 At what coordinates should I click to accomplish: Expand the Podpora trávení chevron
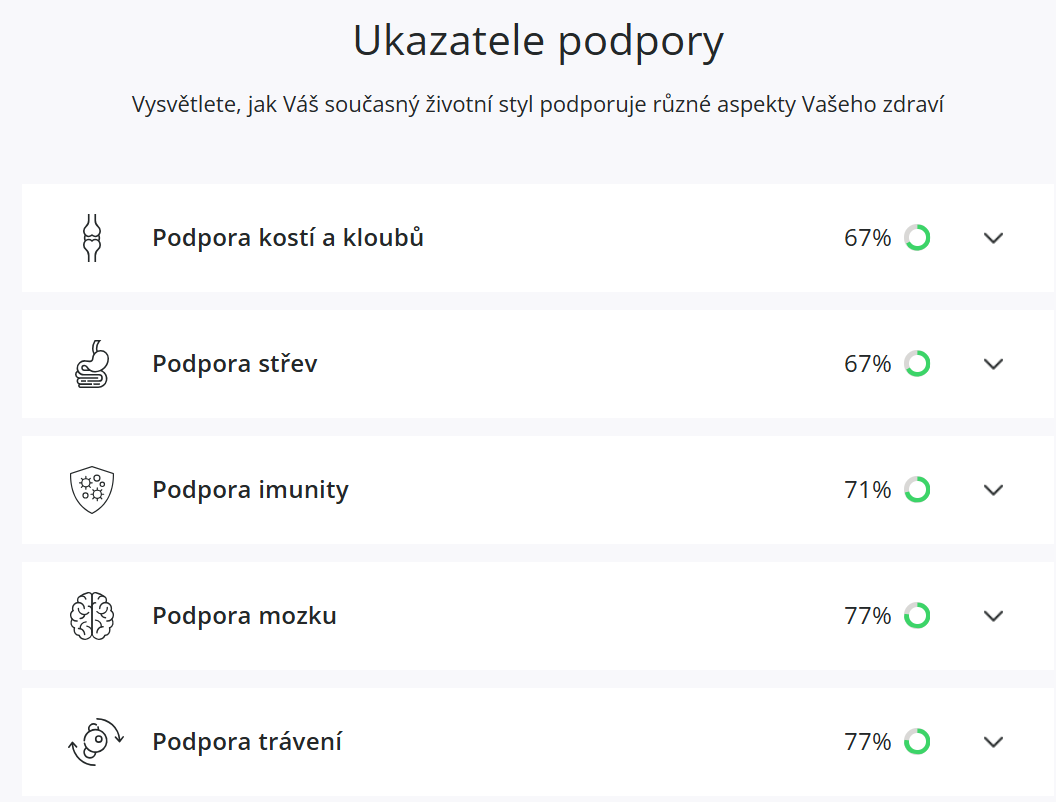pos(993,742)
